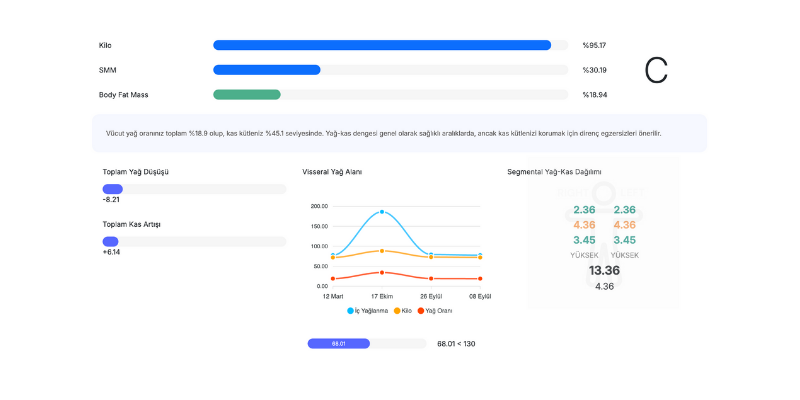Click the blue İç Yağlanma legend dot

coord(351,311)
